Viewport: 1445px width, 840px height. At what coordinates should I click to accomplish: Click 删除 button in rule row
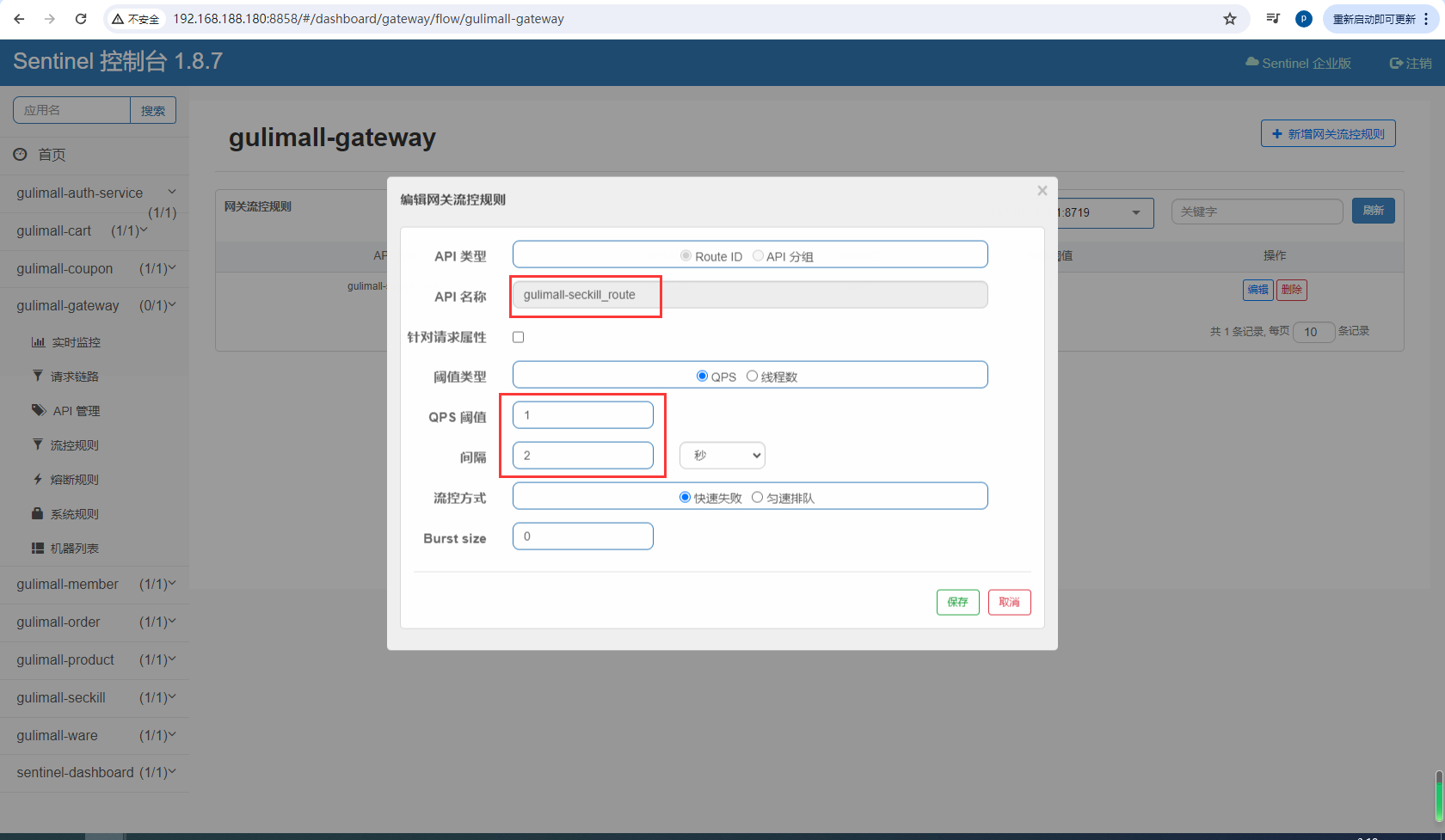[1291, 290]
